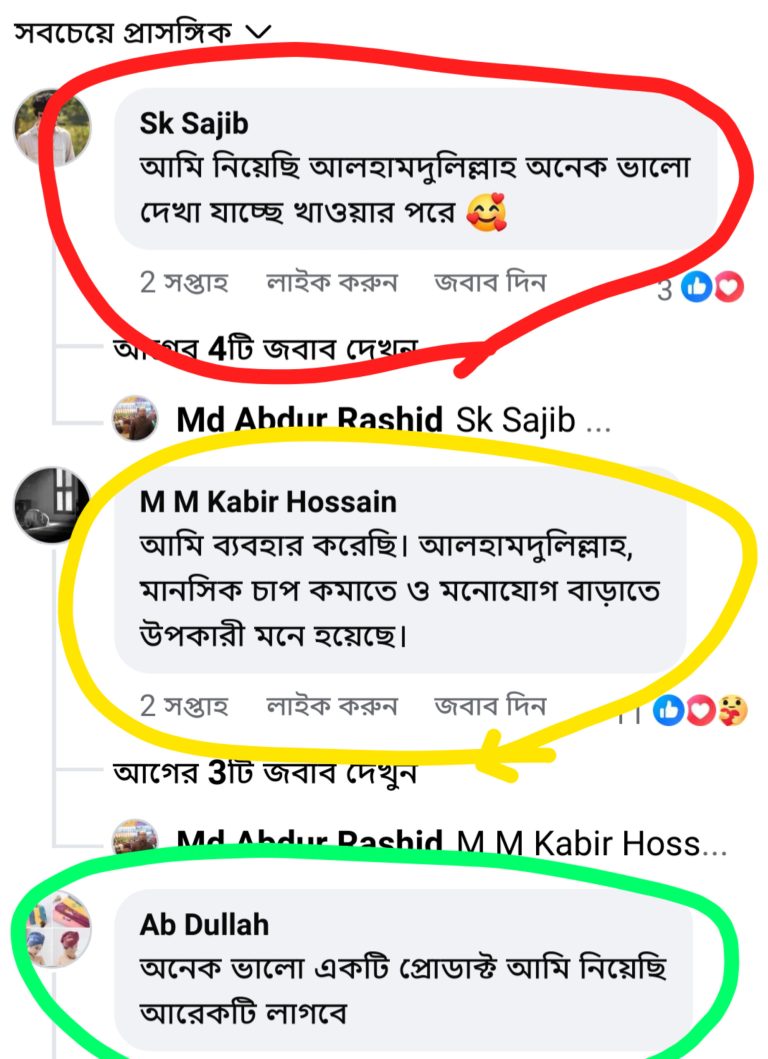Click the like reaction icon on Kabir's comment
This screenshot has height=1059, width=768.
(669, 711)
